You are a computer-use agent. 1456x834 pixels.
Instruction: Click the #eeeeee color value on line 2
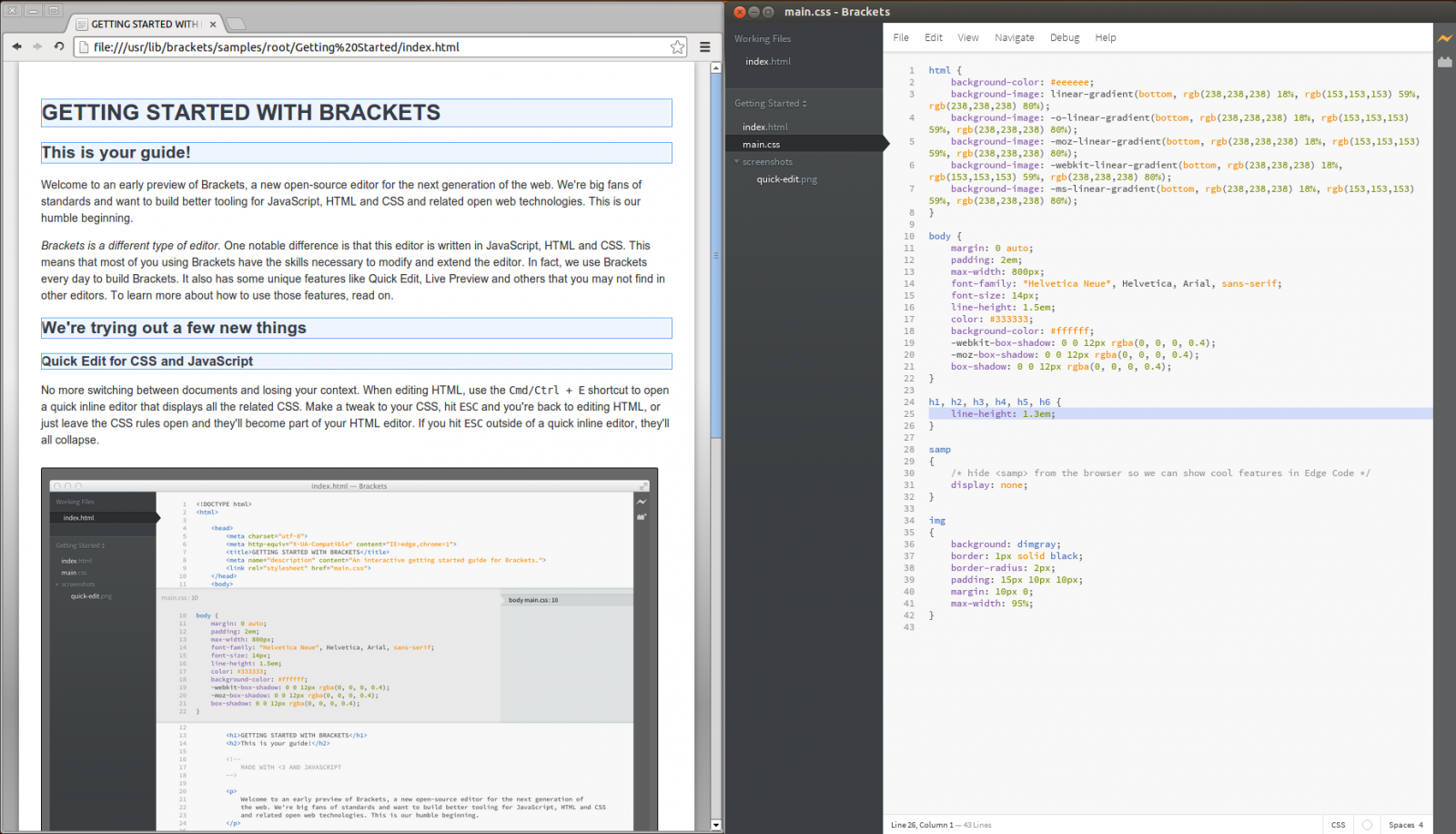point(1069,82)
